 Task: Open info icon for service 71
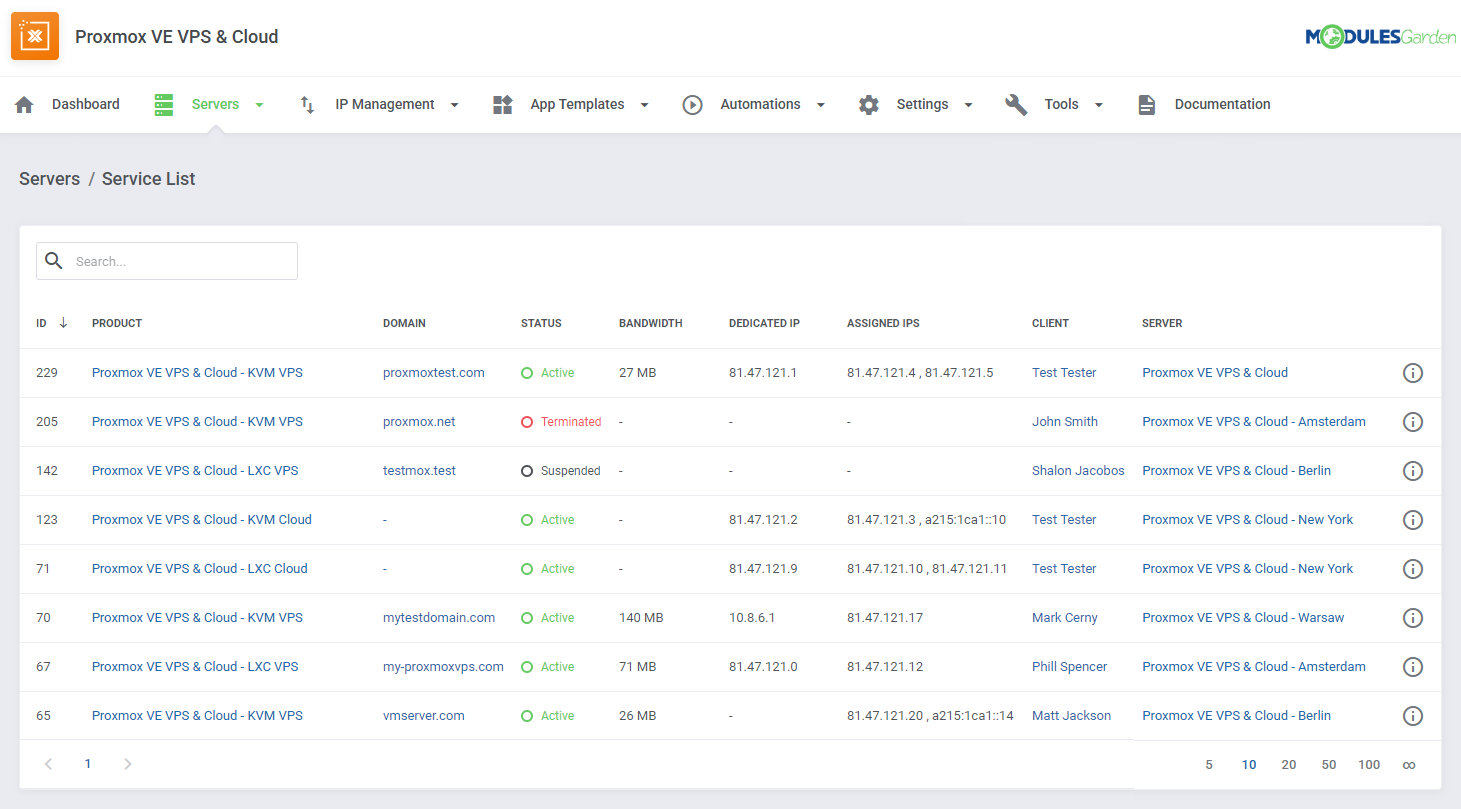click(1413, 569)
